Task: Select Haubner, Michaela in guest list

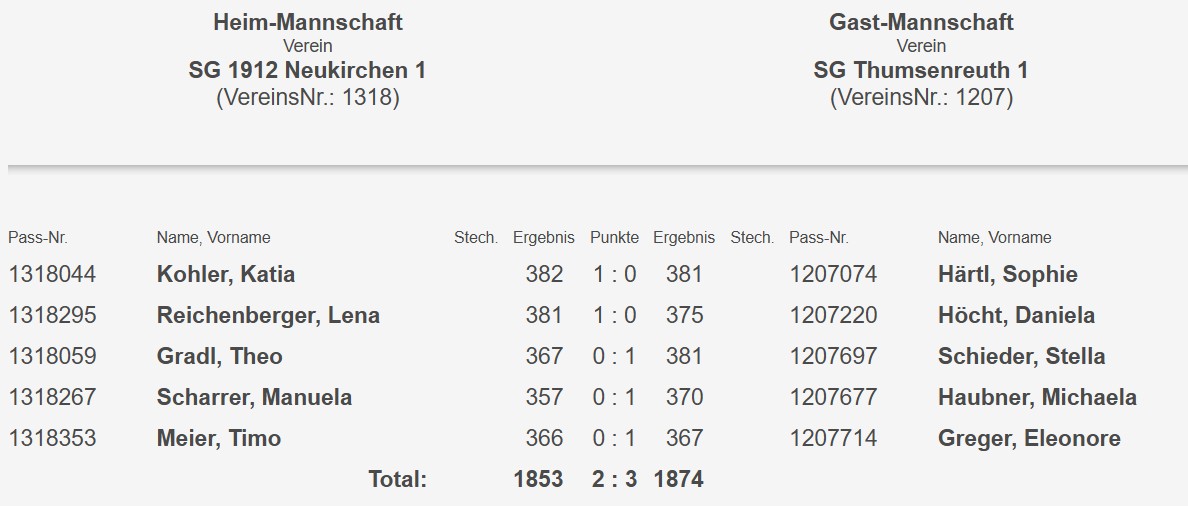Action: coord(1037,398)
